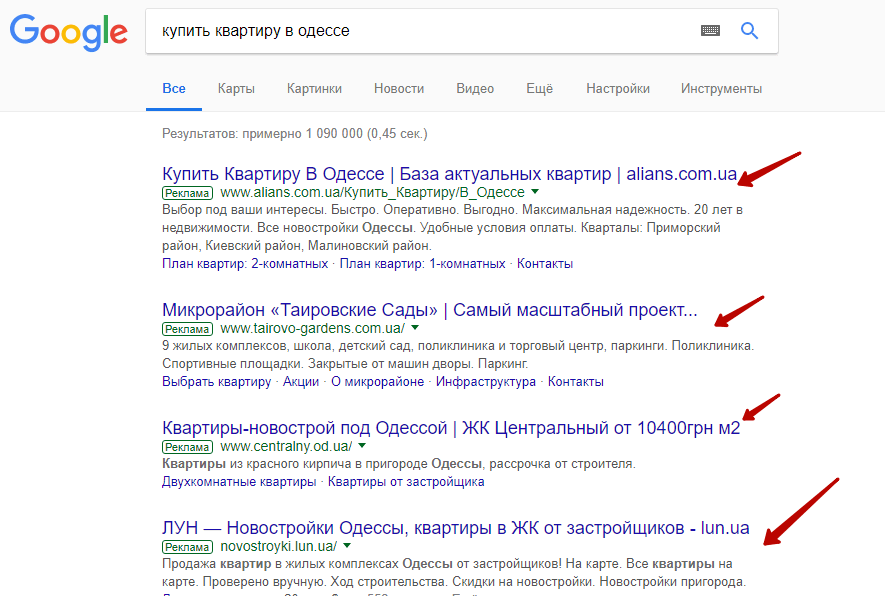Open Контакты sitelink under Таировские Сады
885x596 pixels.
click(x=576, y=382)
